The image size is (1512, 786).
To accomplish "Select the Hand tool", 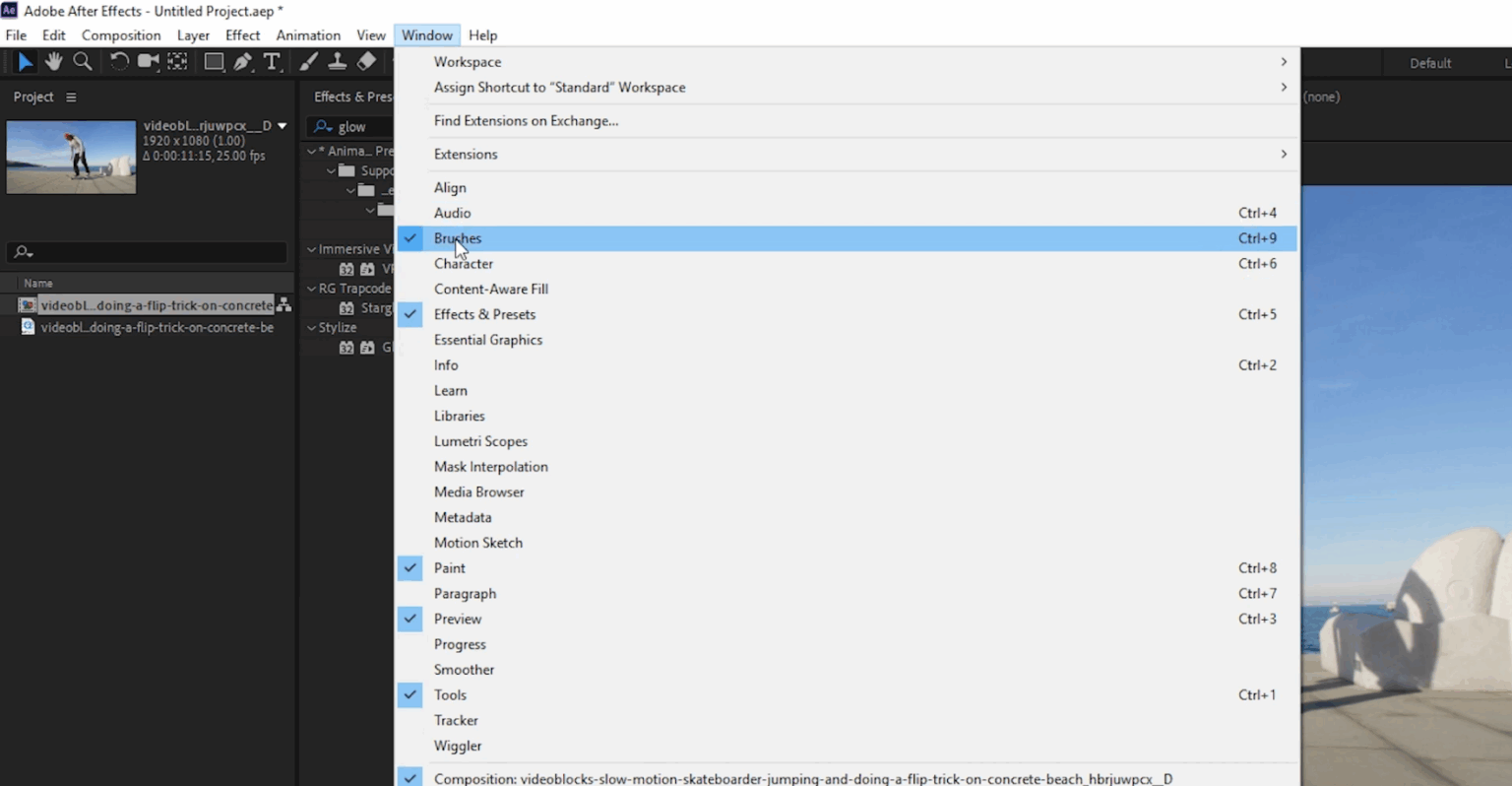I will click(53, 62).
